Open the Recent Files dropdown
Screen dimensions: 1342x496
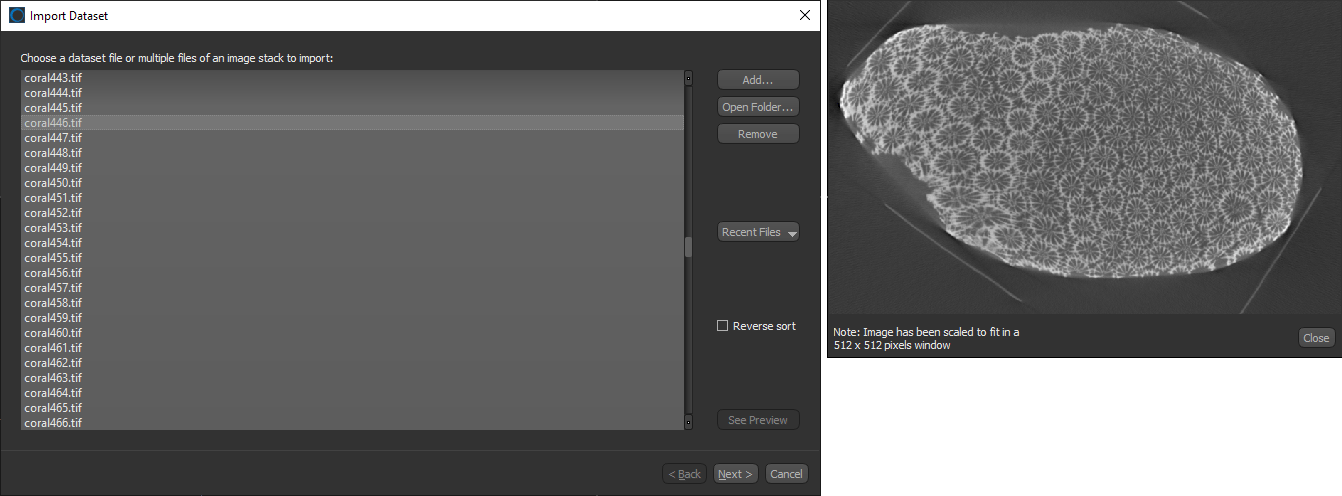coord(758,232)
